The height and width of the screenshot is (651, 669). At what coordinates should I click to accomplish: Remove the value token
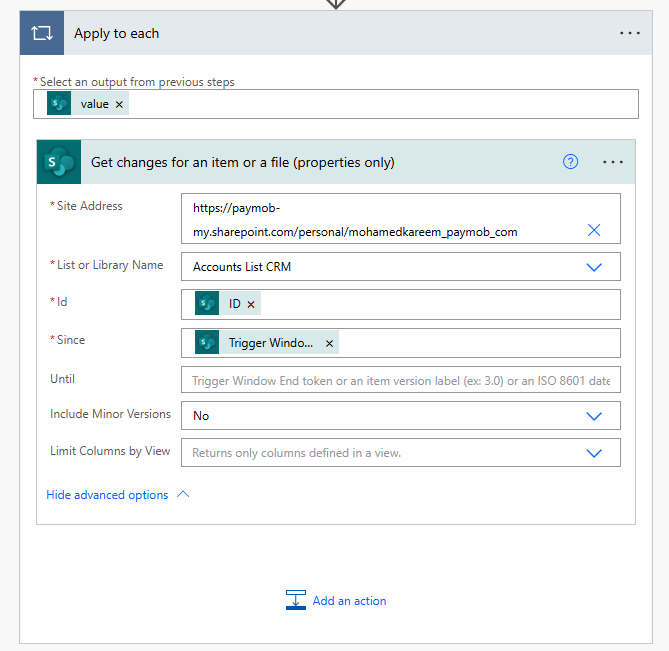click(x=119, y=105)
